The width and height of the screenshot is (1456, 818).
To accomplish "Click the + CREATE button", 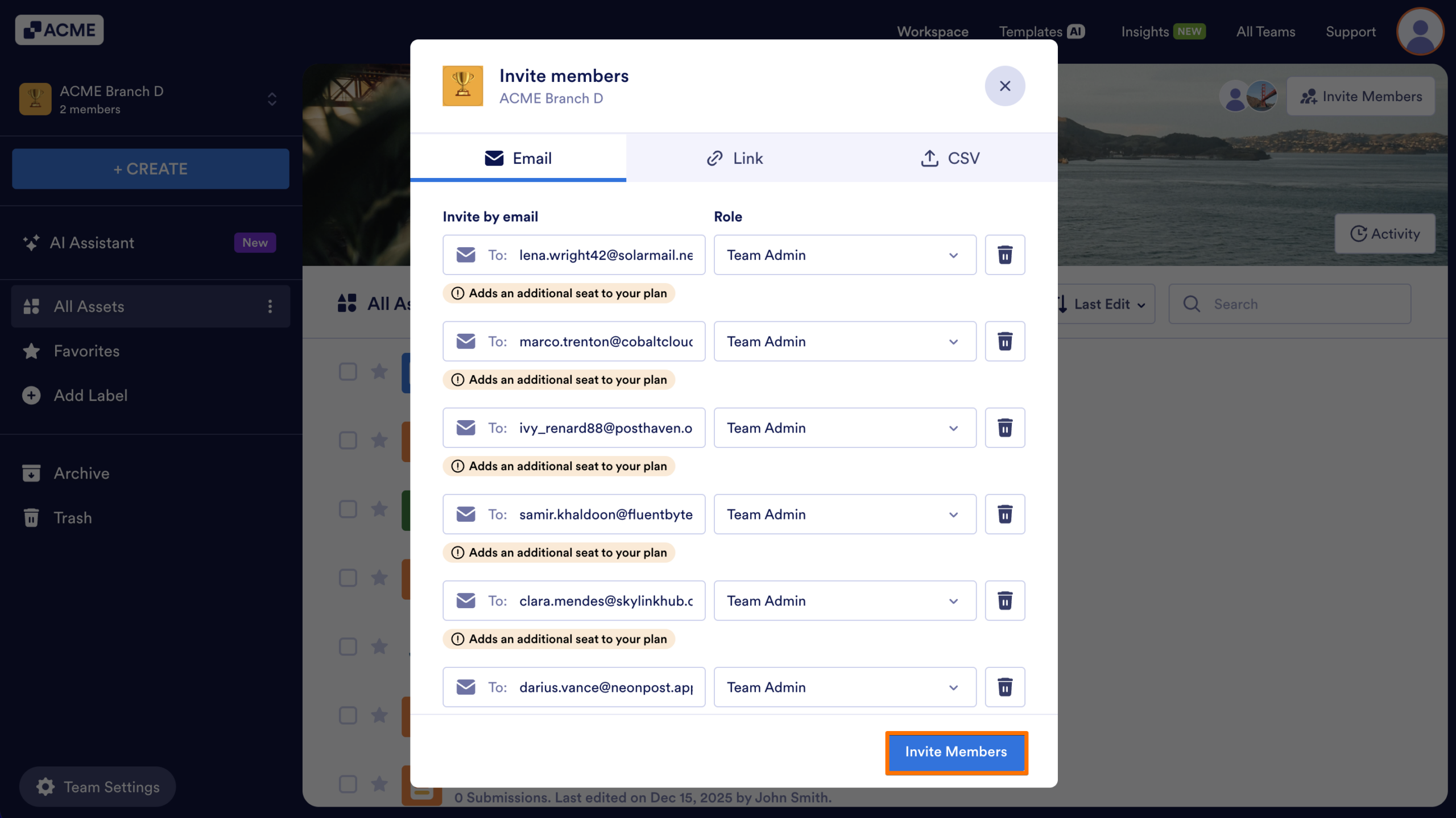I will point(150,168).
